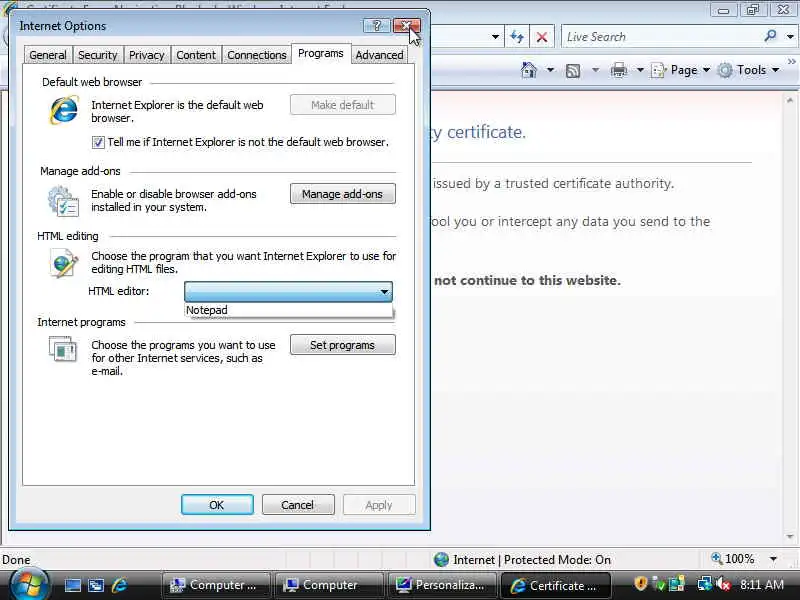Click the 8:11 AM clock
The image size is (800, 600).
click(x=762, y=584)
